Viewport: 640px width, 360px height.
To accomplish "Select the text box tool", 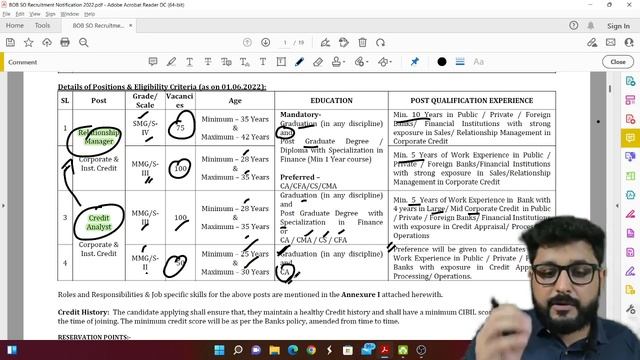I will click(281, 62).
